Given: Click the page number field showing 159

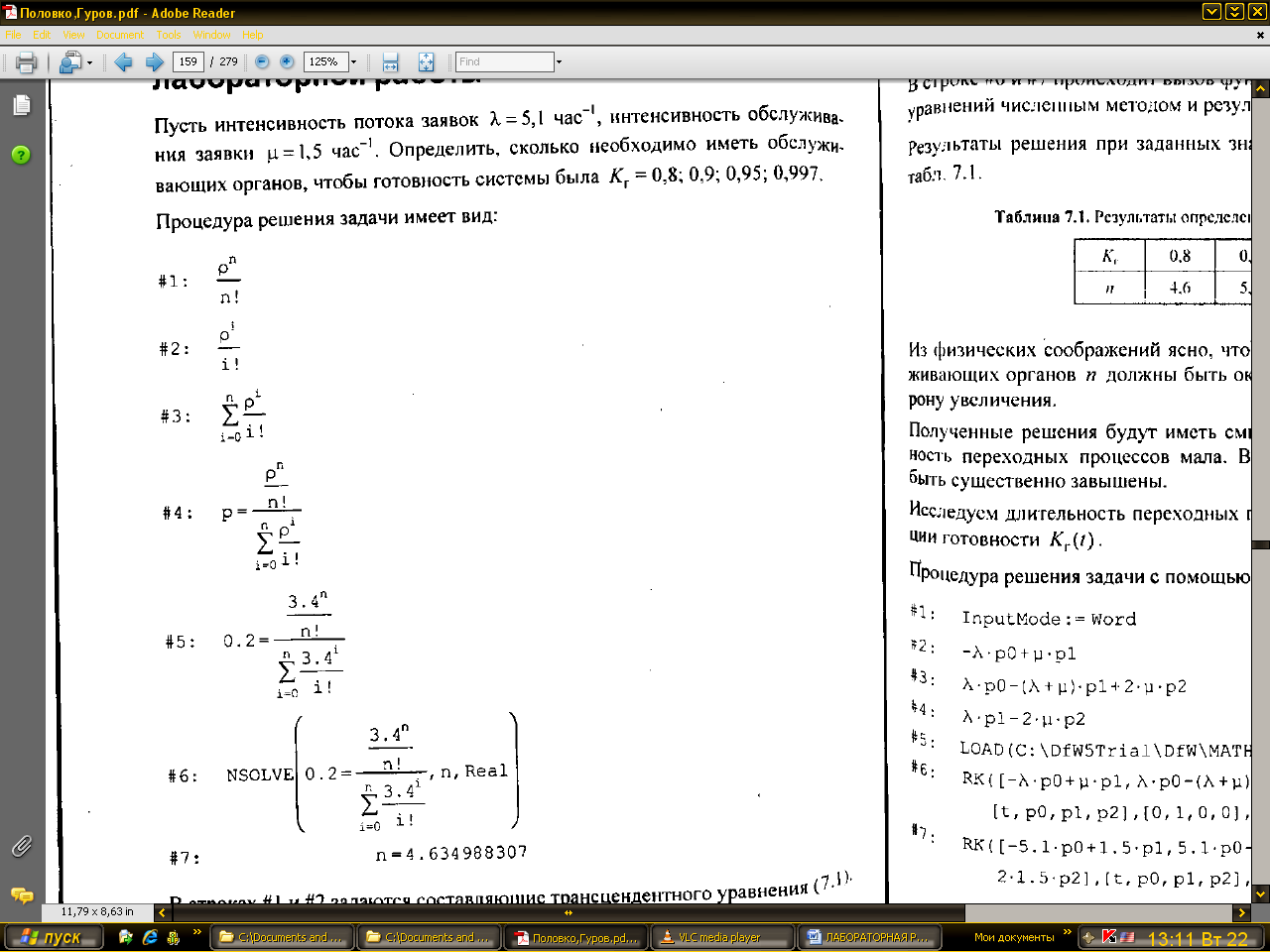Looking at the screenshot, I should pos(188,61).
